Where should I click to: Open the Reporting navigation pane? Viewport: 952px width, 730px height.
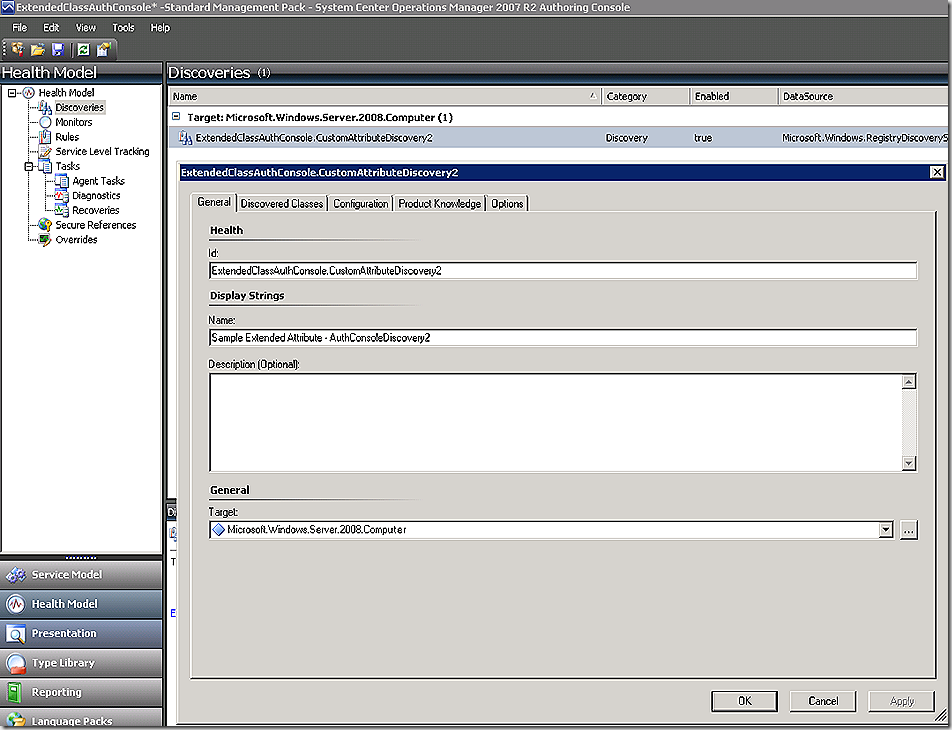tap(81, 692)
